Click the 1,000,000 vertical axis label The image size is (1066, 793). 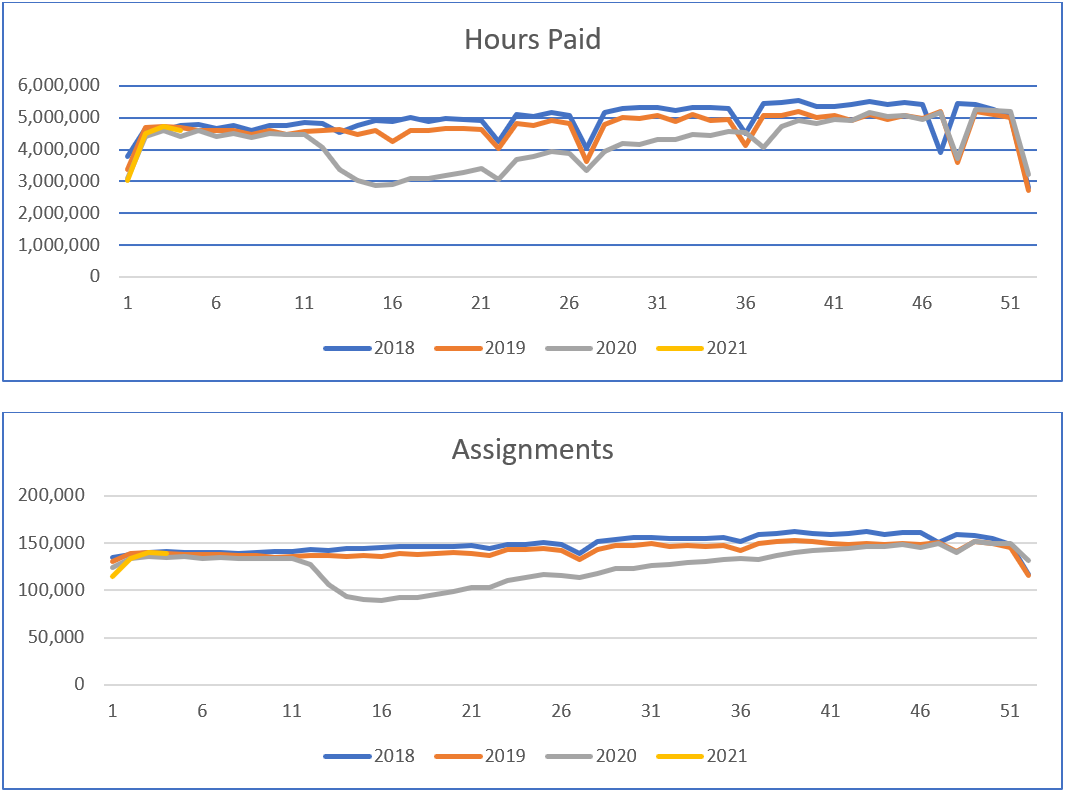pyautogui.click(x=58, y=245)
